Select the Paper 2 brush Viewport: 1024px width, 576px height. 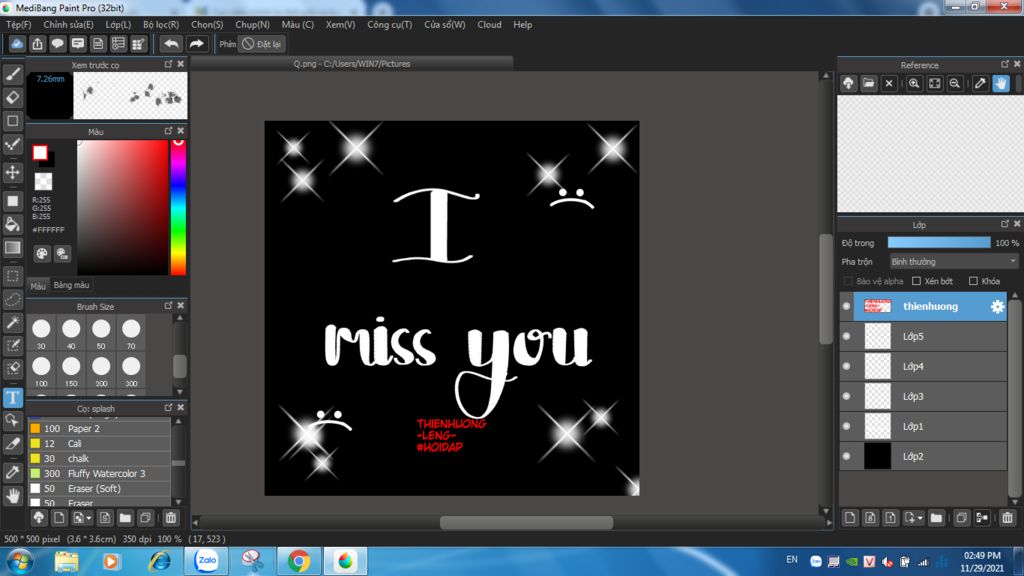coord(99,428)
